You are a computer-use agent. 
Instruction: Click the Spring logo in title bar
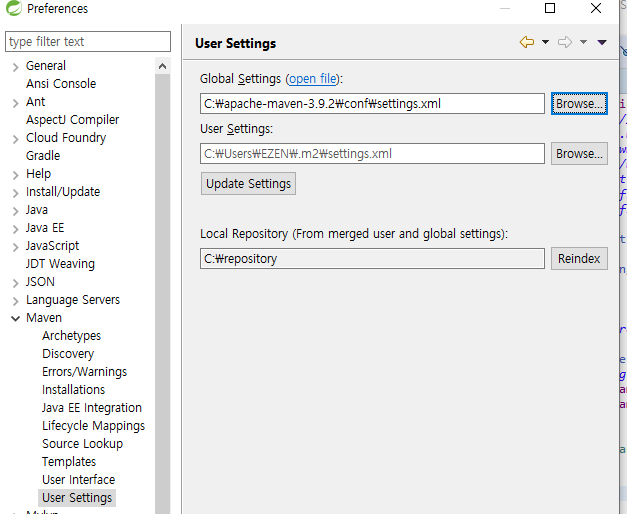(x=14, y=8)
